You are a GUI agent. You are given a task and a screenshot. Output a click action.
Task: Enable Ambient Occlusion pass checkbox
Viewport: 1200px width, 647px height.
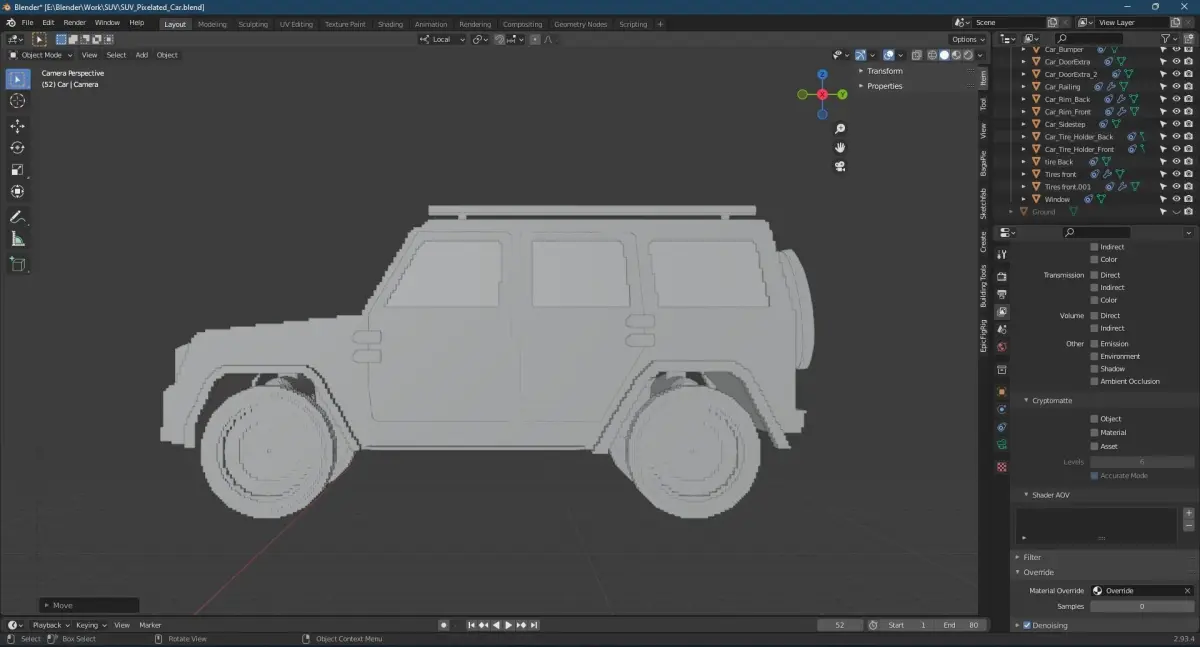tap(1094, 381)
